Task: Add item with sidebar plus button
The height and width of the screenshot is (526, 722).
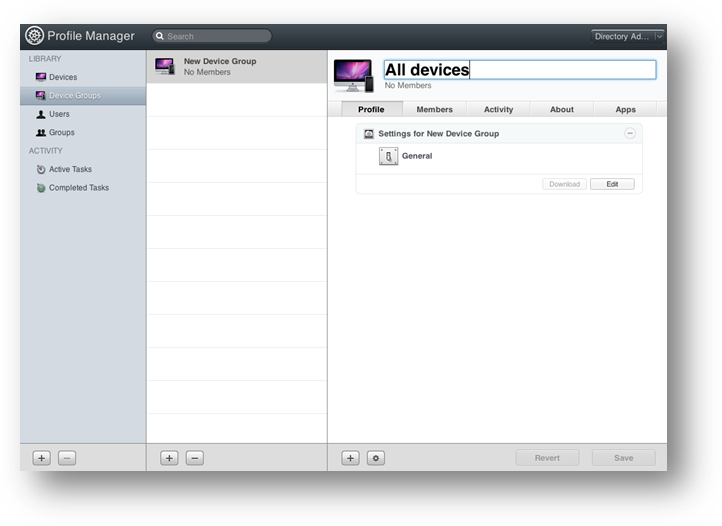Action: [x=42, y=458]
